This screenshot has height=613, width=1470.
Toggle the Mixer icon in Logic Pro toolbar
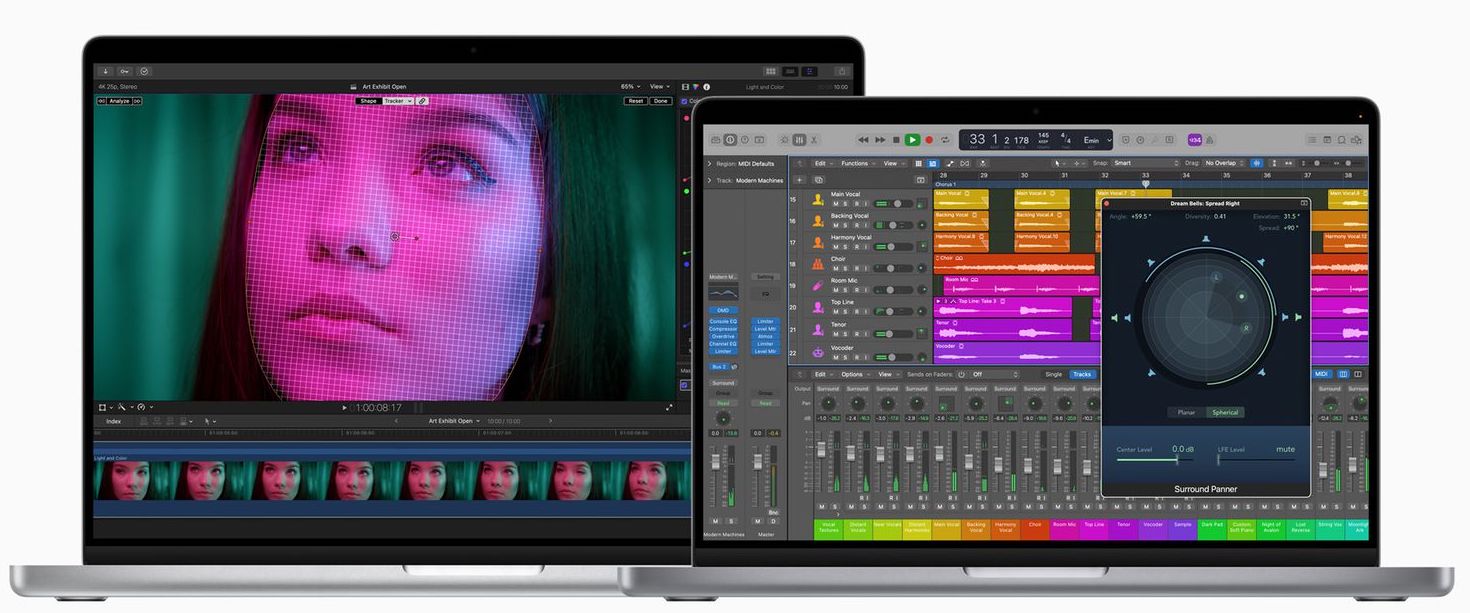point(799,140)
